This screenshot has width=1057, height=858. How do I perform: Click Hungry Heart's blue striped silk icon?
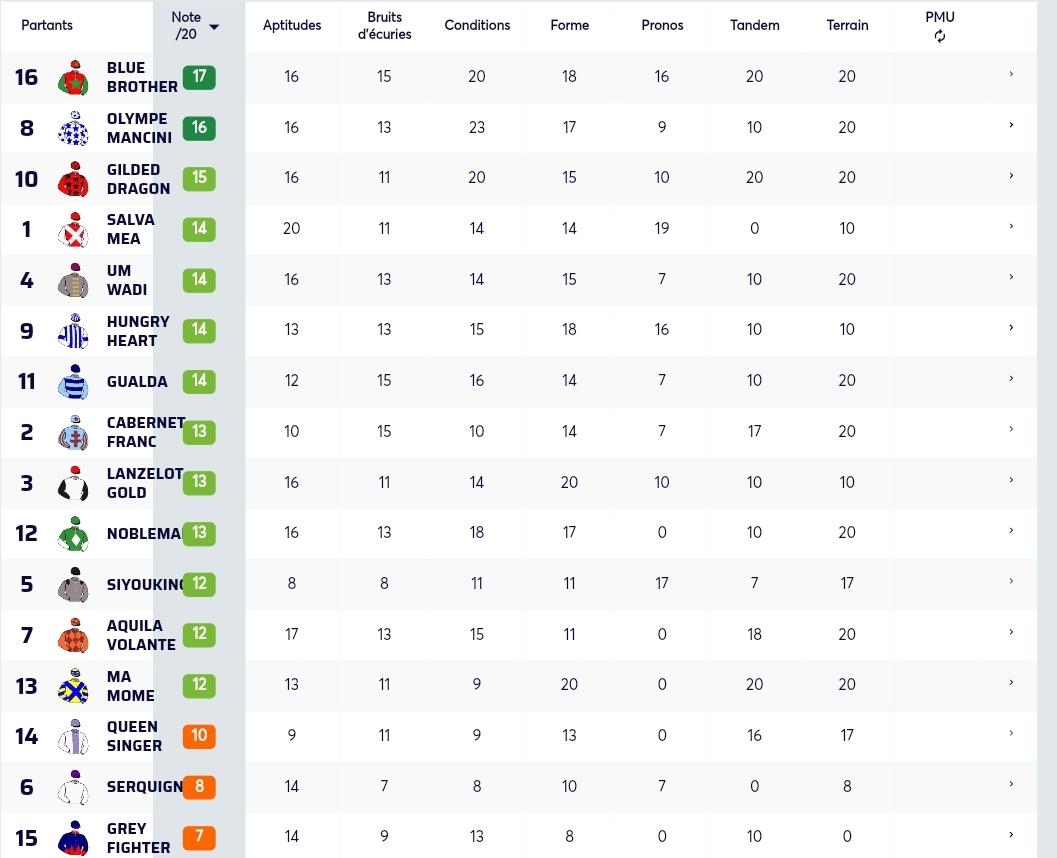pyautogui.click(x=73, y=331)
